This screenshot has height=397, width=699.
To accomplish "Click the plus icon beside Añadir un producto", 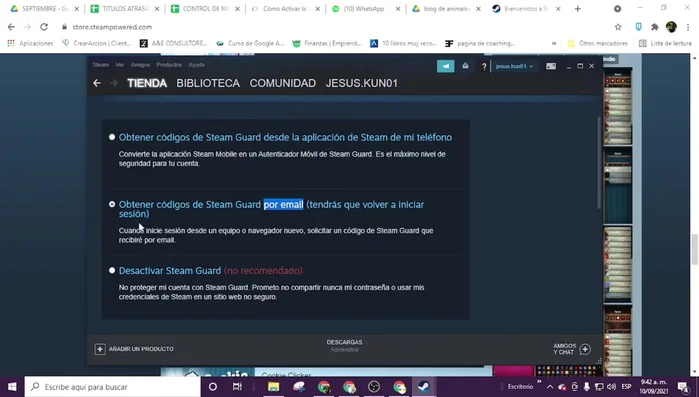I will coord(100,349).
